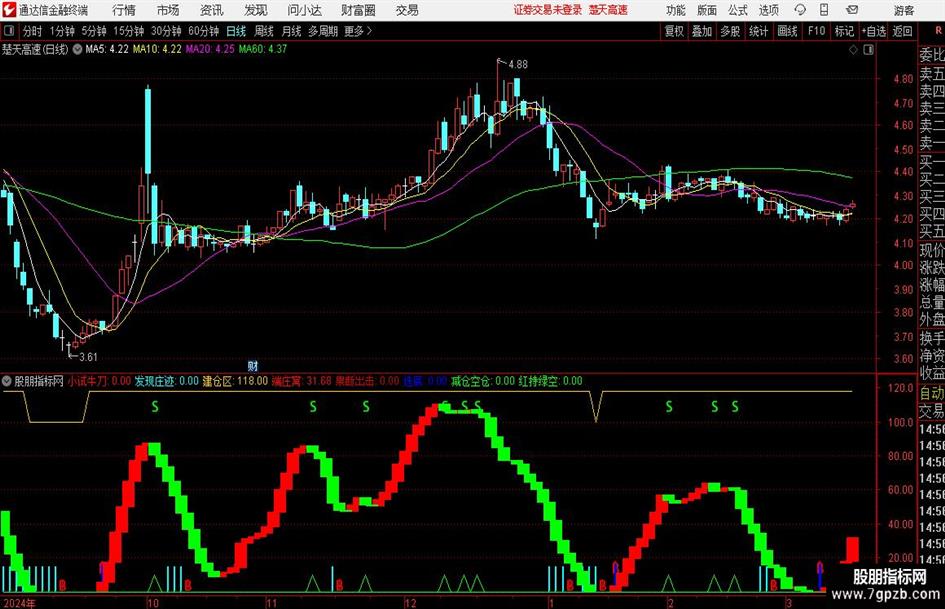Expand the 股朋指标网 sub-indicator dropdown
This screenshot has height=609, width=945.
click(x=7, y=381)
